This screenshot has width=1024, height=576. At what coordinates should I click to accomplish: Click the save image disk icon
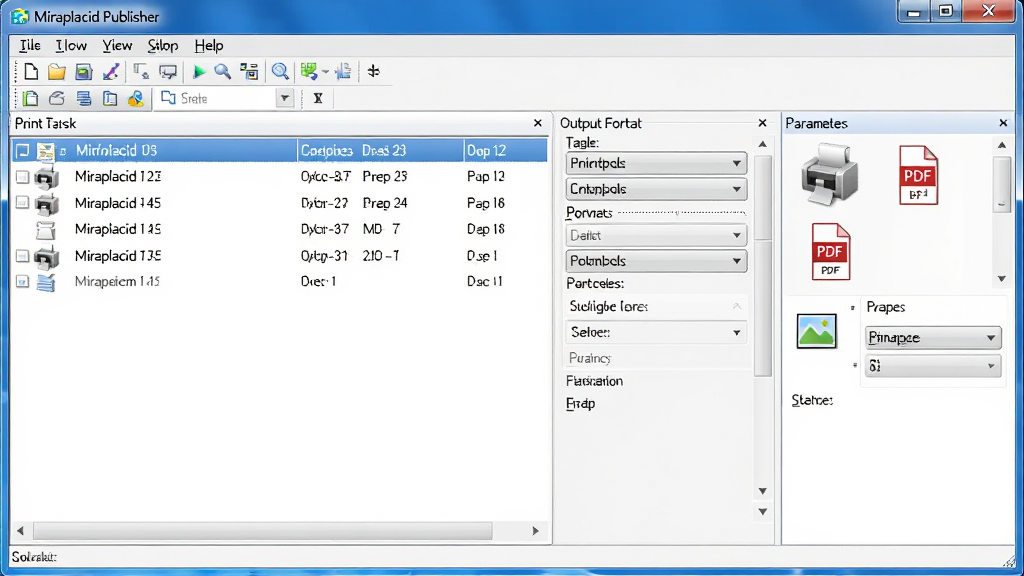(x=84, y=71)
